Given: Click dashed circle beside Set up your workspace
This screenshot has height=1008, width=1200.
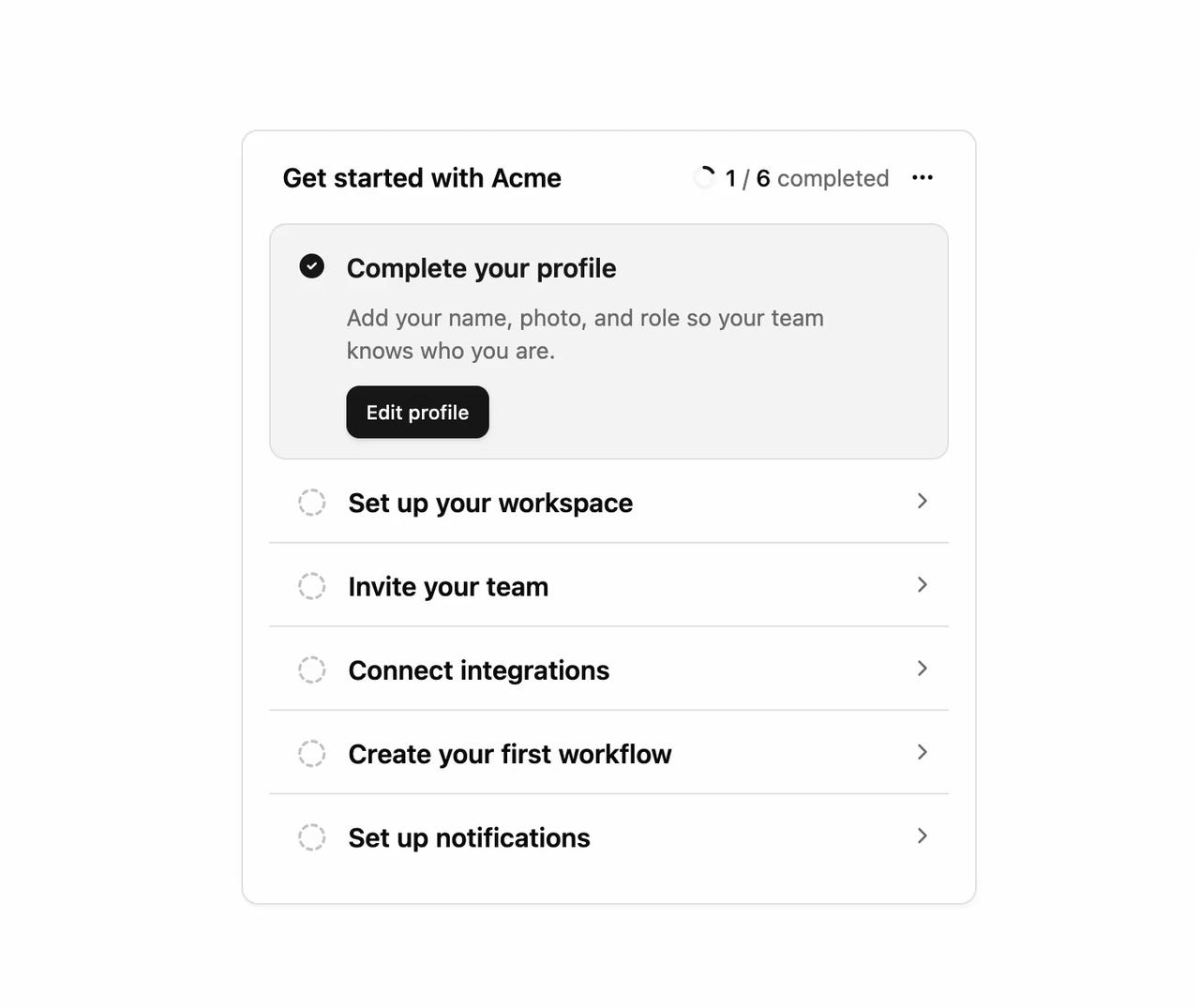Looking at the screenshot, I should (x=312, y=502).
